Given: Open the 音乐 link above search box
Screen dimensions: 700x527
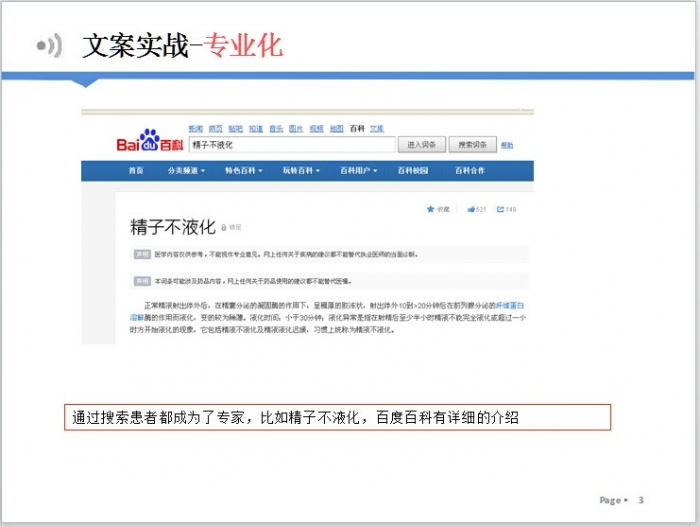Looking at the screenshot, I should tap(276, 129).
